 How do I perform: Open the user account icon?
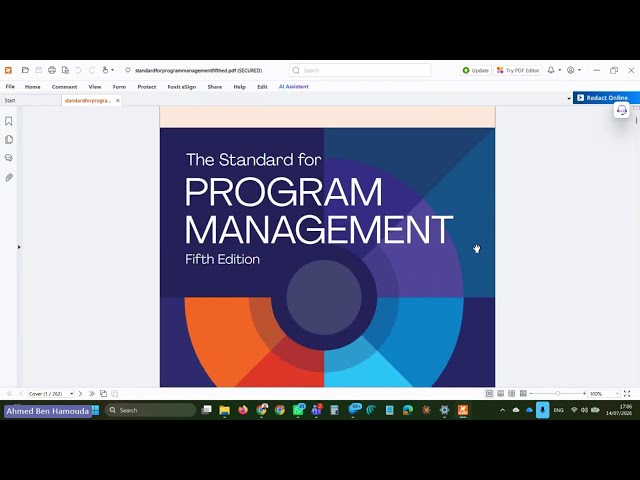click(571, 70)
